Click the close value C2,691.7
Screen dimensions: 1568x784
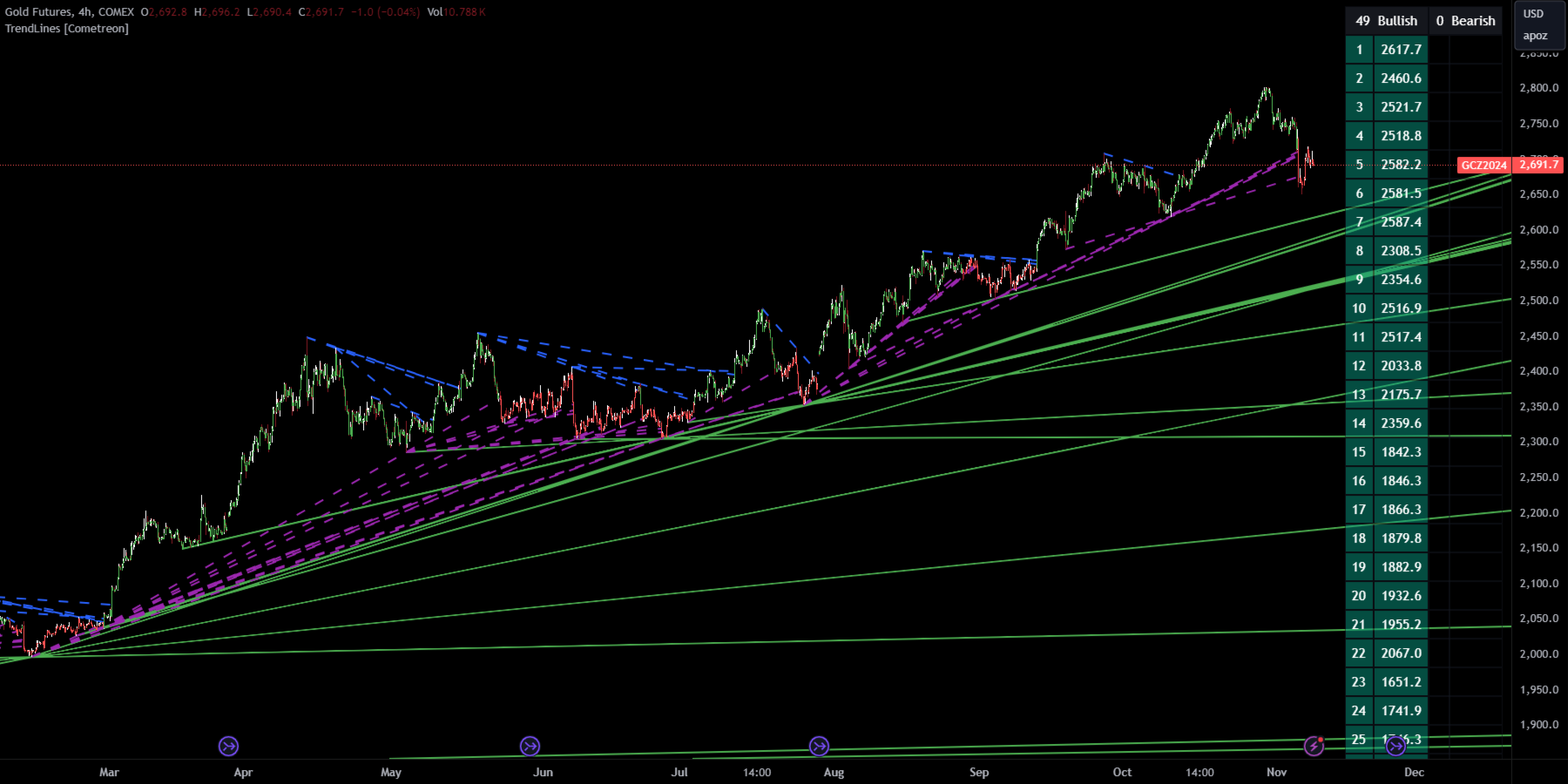(321, 12)
